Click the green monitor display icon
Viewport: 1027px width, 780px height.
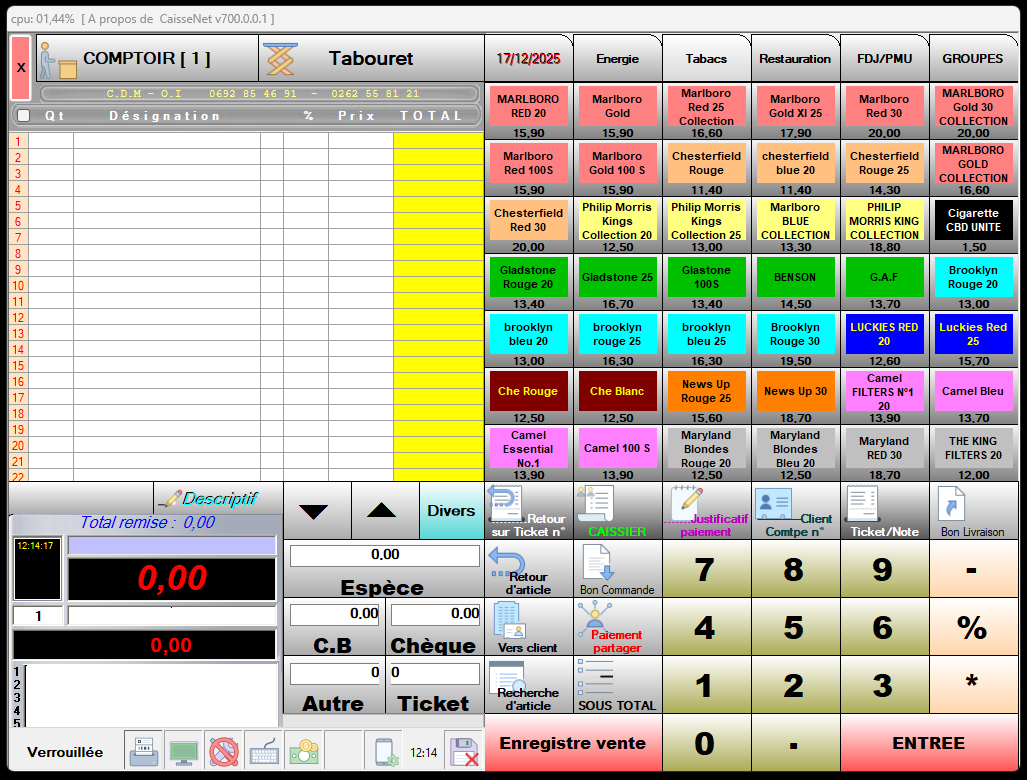click(x=183, y=750)
